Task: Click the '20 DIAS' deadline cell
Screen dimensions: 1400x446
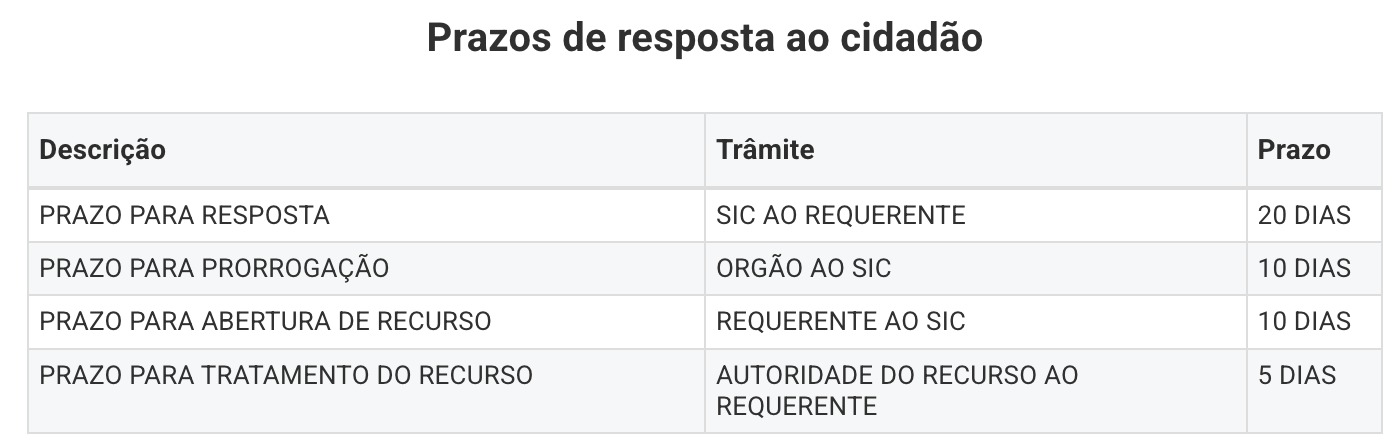Action: tap(1304, 215)
